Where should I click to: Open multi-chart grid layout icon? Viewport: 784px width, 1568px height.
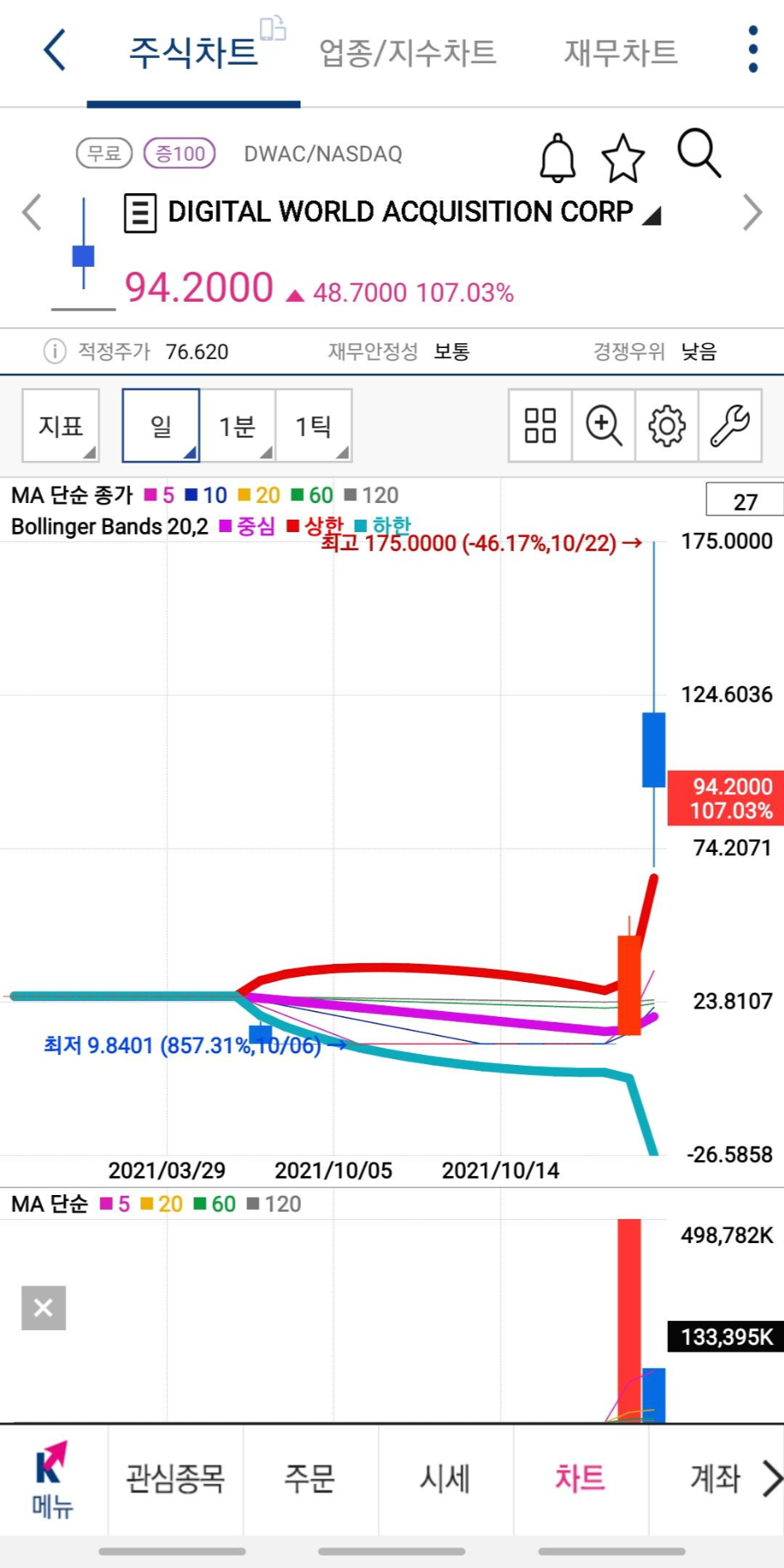tap(540, 426)
